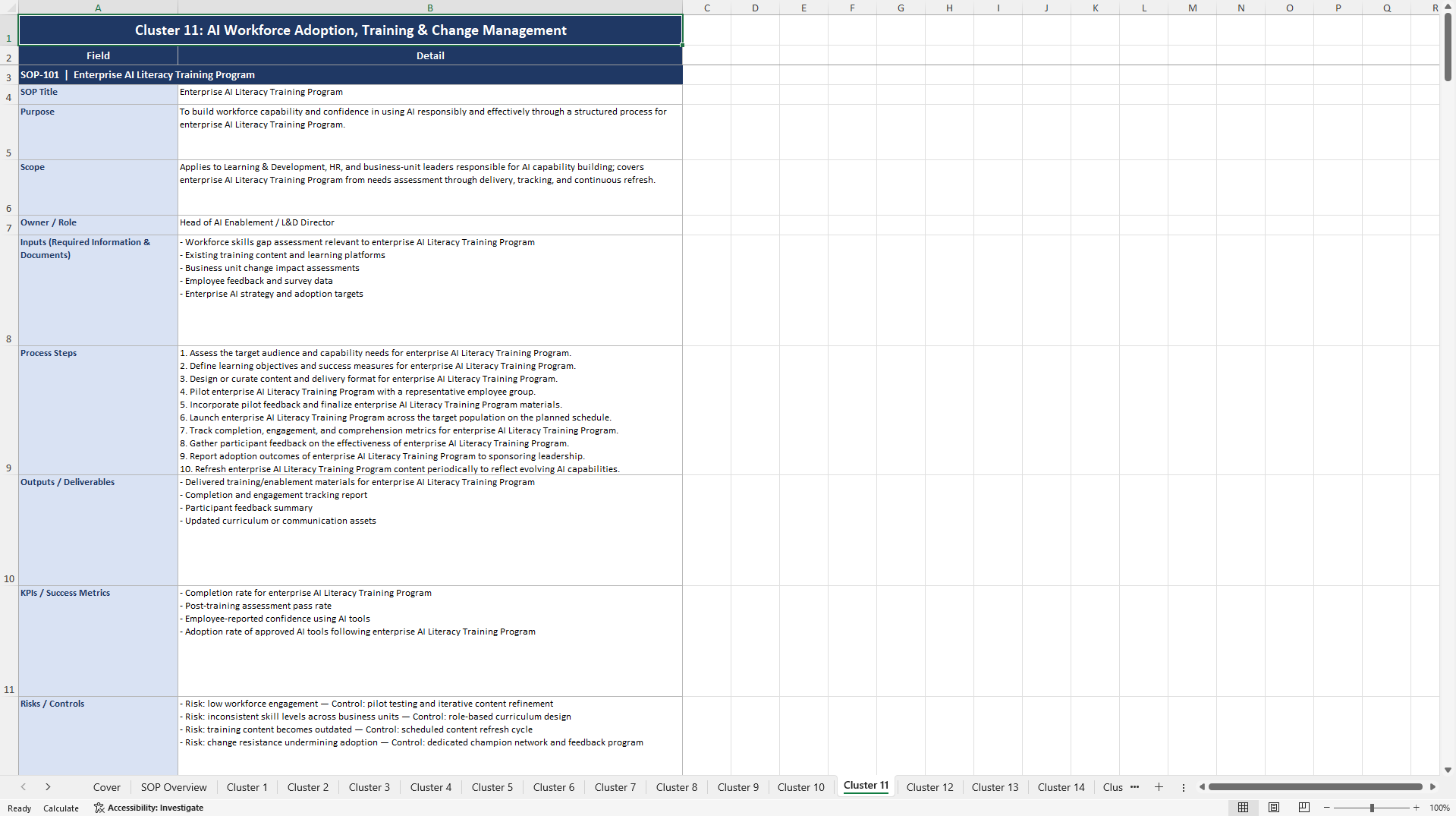
Task: Select column B header
Action: [x=429, y=8]
